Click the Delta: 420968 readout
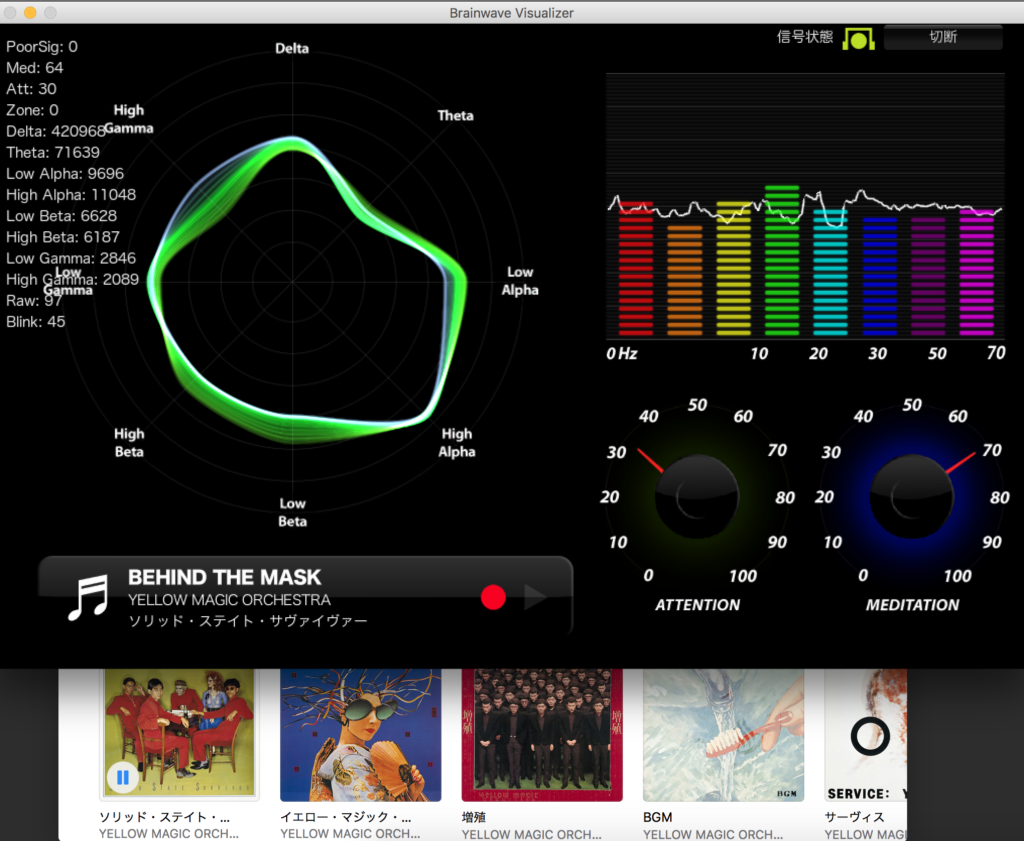 click(x=56, y=131)
